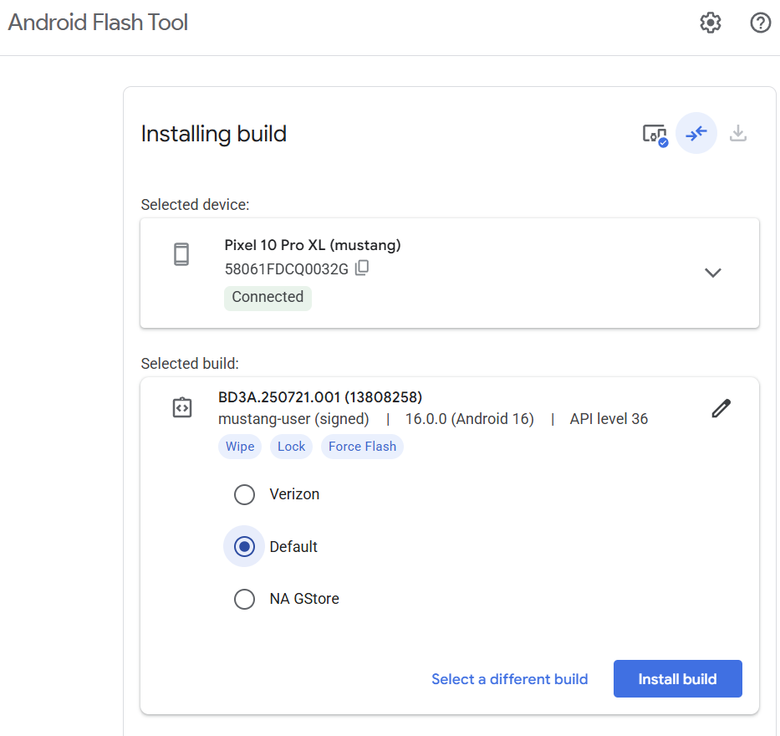Click Select a different build link
The height and width of the screenshot is (736, 780).
pos(509,679)
